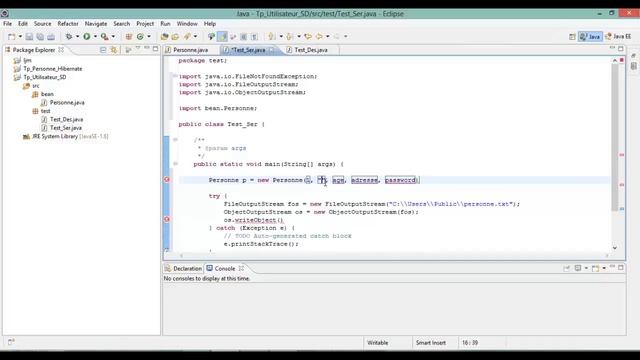This screenshot has height=360, width=640.
Task: Open the Refactor menu
Action: (68, 24)
